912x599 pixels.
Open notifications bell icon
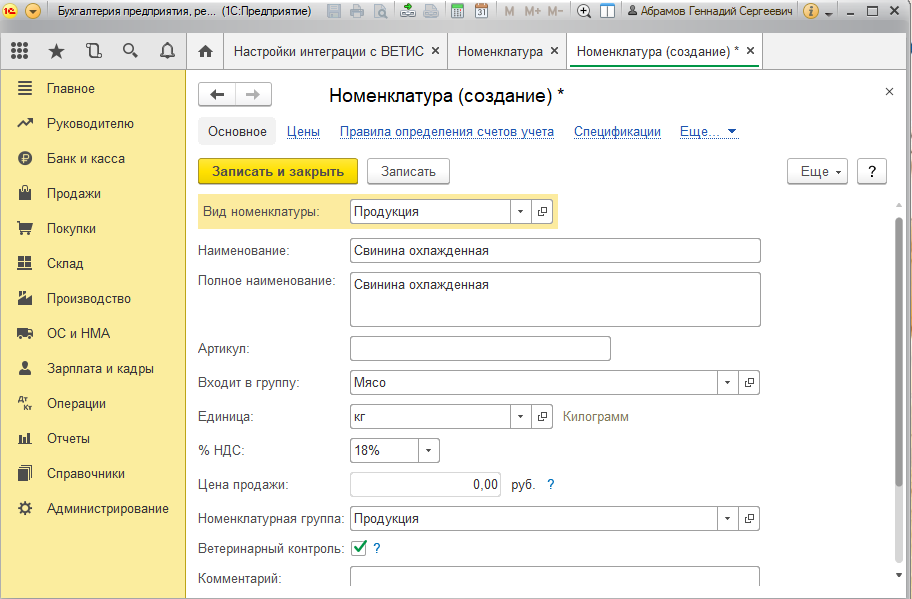[x=166, y=51]
